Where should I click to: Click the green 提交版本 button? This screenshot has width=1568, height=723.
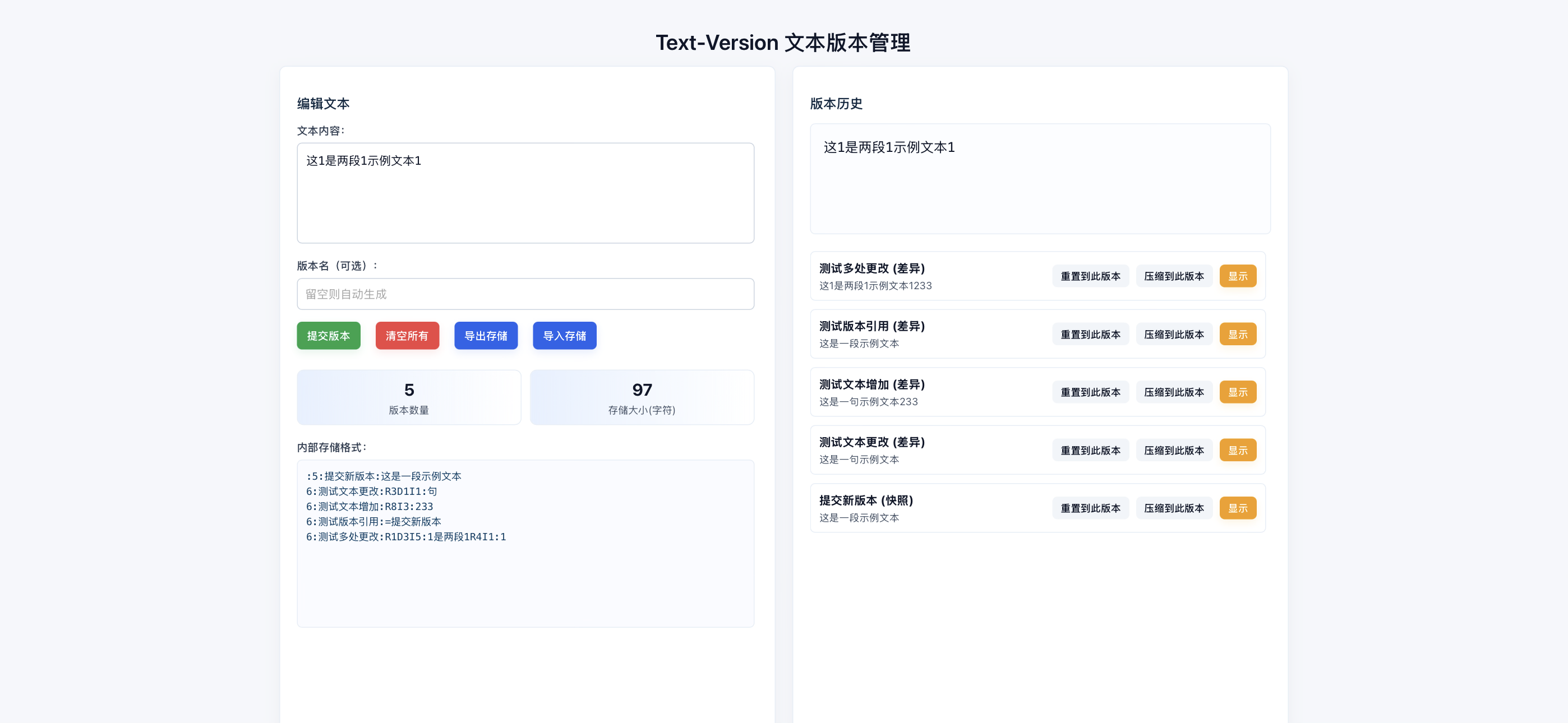click(328, 335)
